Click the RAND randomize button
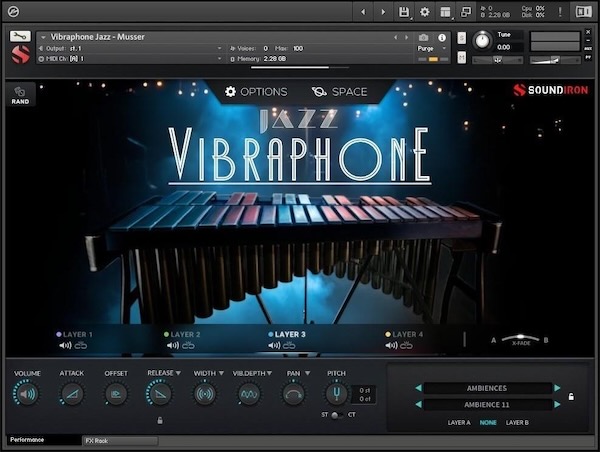 tap(20, 94)
